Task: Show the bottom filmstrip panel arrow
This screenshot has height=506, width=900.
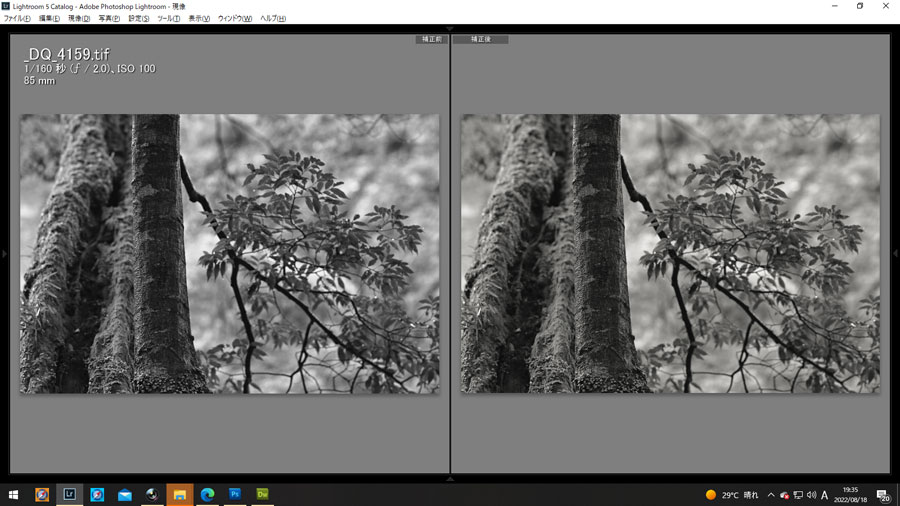Action: [450, 479]
